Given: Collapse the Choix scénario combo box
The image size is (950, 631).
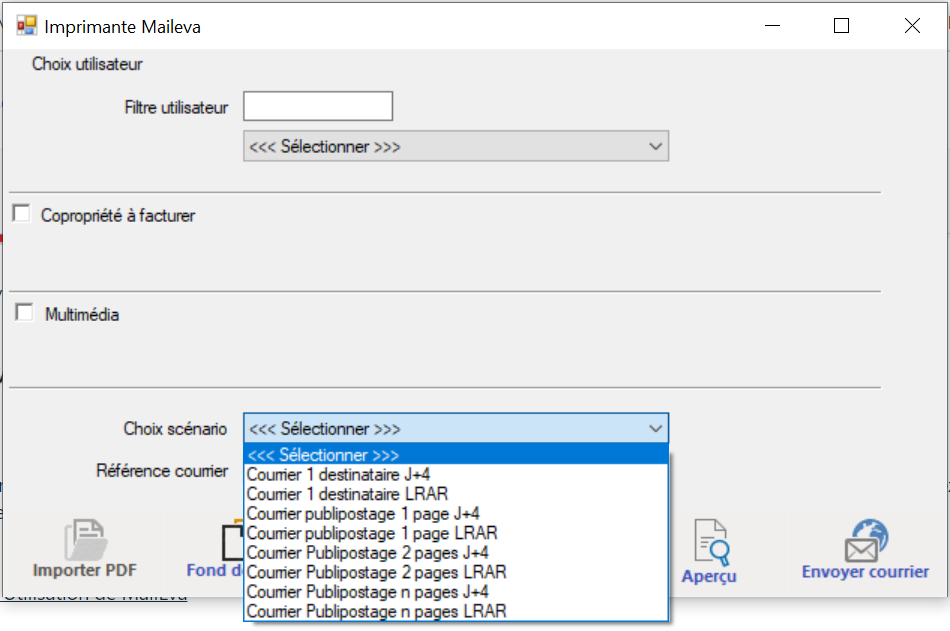Looking at the screenshot, I should pyautogui.click(x=456, y=429).
